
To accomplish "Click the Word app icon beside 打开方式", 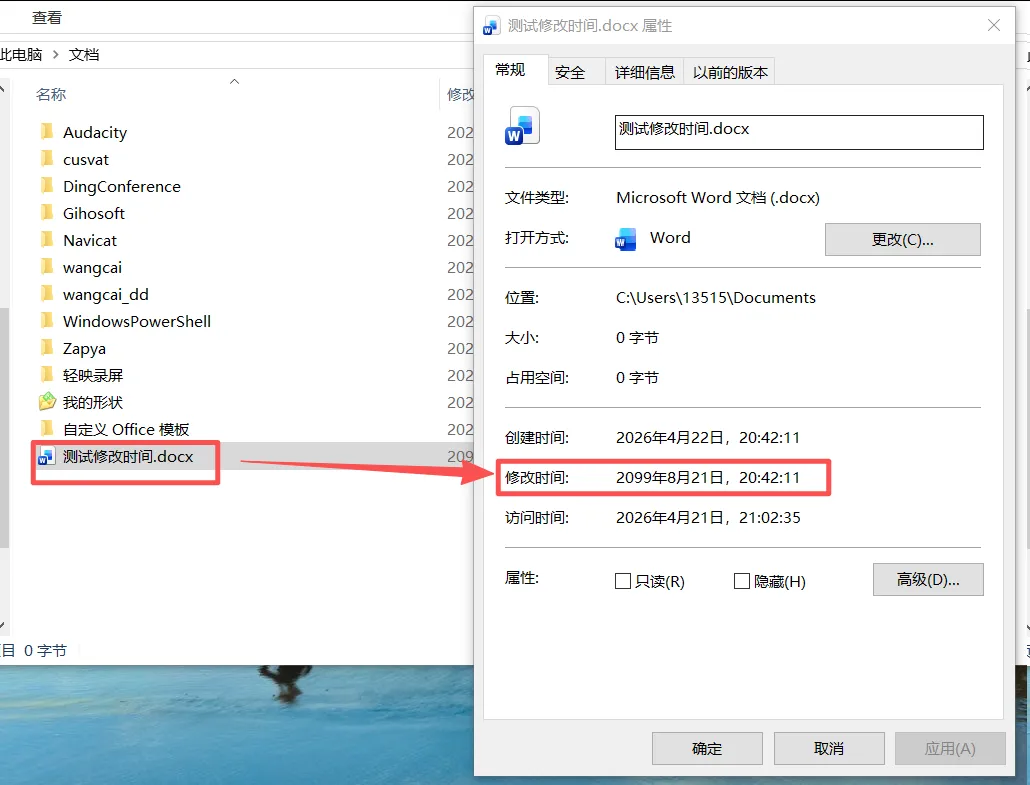I will (x=625, y=240).
